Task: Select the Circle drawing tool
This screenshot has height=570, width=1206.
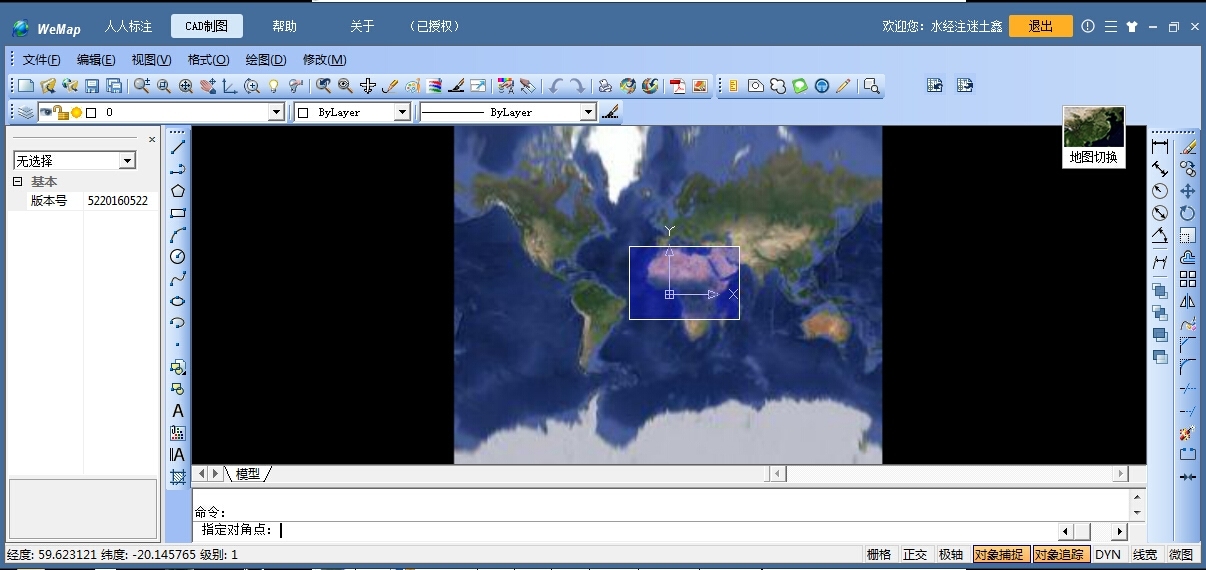Action: tap(178, 256)
